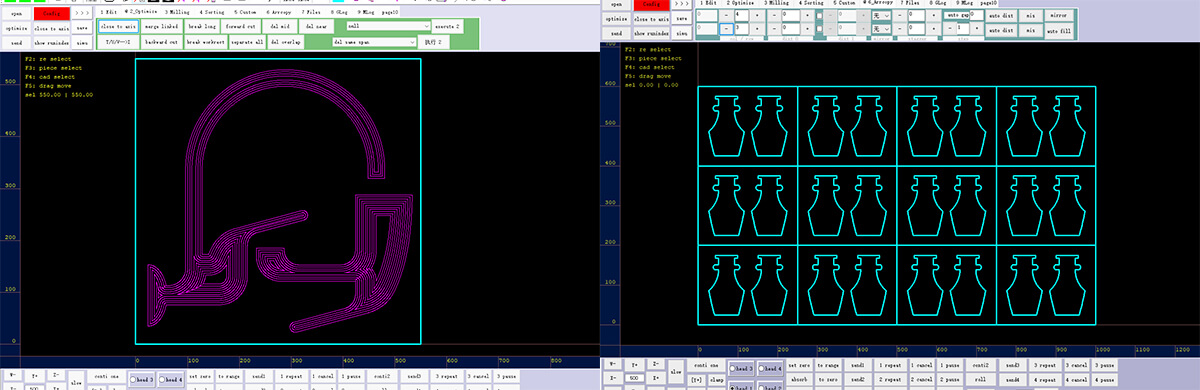Open the 'del same span' dropdown

(x=375, y=42)
